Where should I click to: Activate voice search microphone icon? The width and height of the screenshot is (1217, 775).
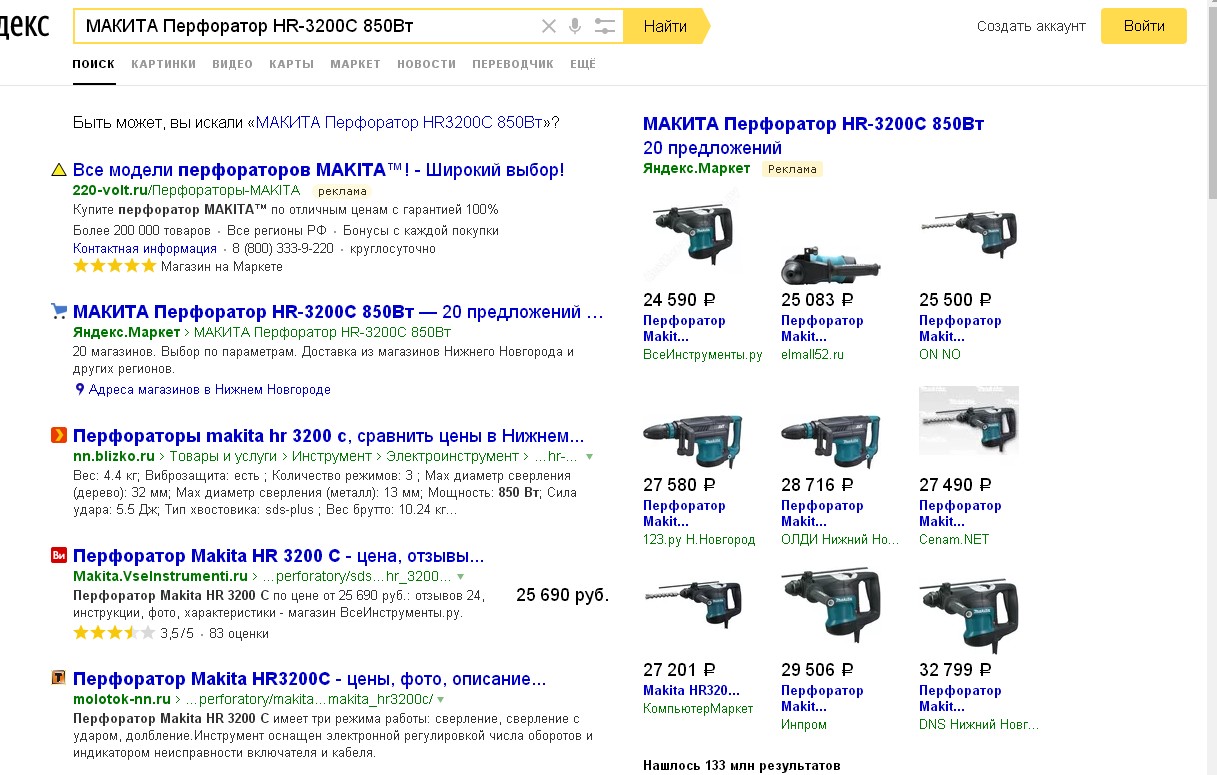pyautogui.click(x=575, y=26)
